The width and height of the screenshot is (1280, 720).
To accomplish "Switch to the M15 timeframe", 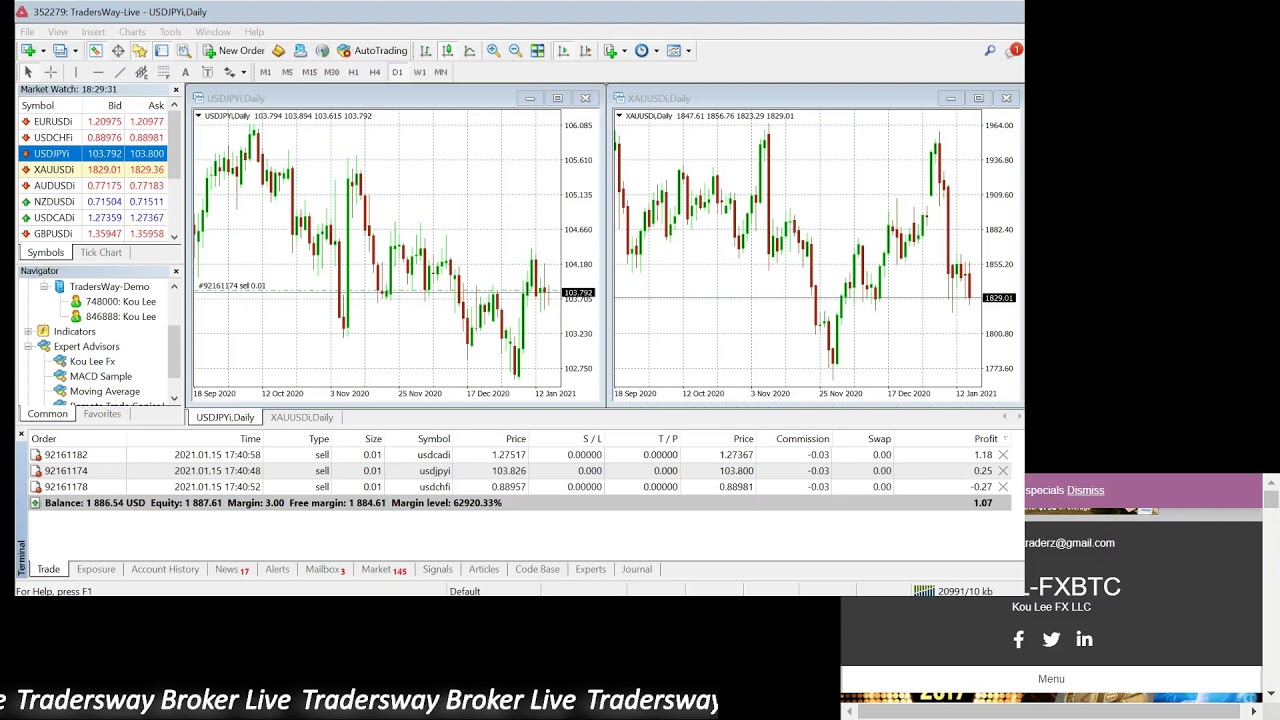I will point(309,72).
